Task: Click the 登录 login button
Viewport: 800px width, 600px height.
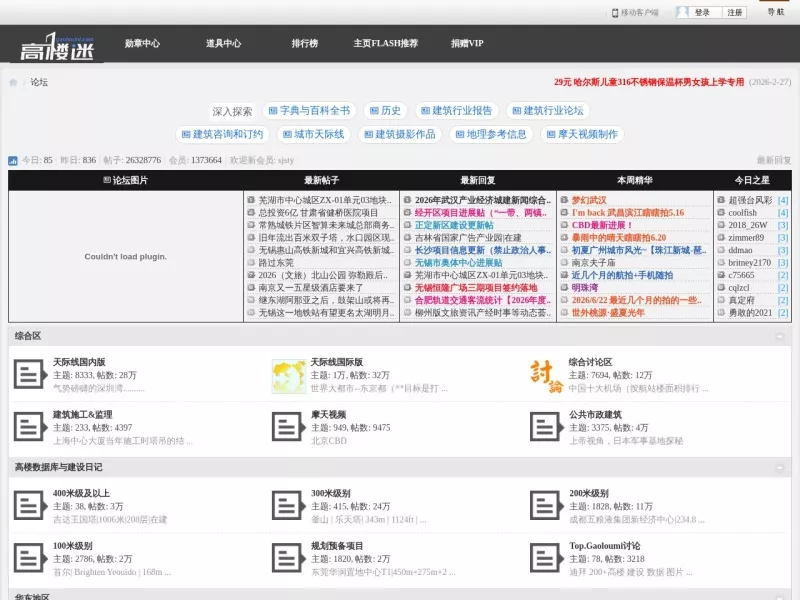Action: point(702,12)
